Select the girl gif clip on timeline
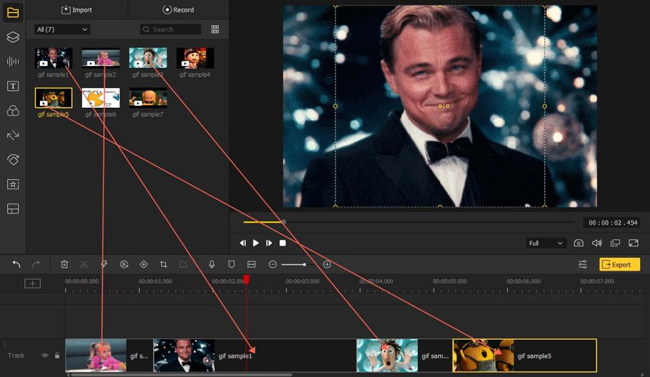This screenshot has width=650, height=377. (x=109, y=355)
